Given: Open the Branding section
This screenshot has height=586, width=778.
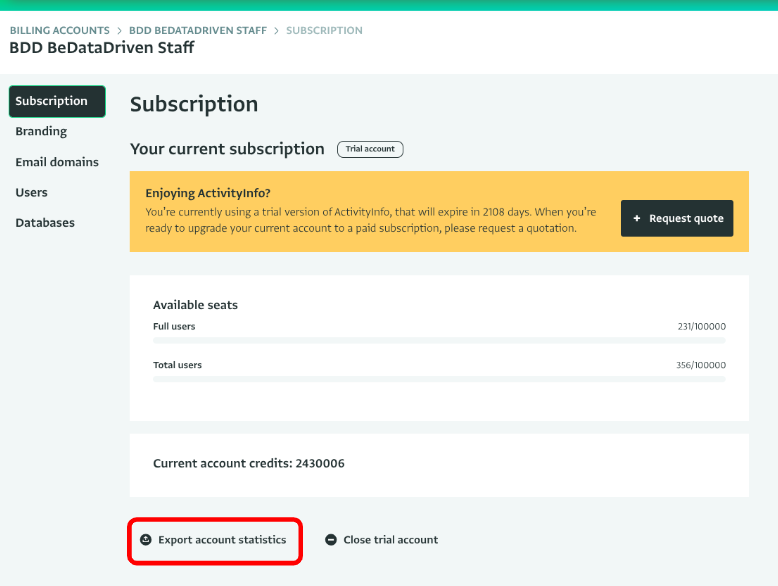Looking at the screenshot, I should (x=41, y=131).
